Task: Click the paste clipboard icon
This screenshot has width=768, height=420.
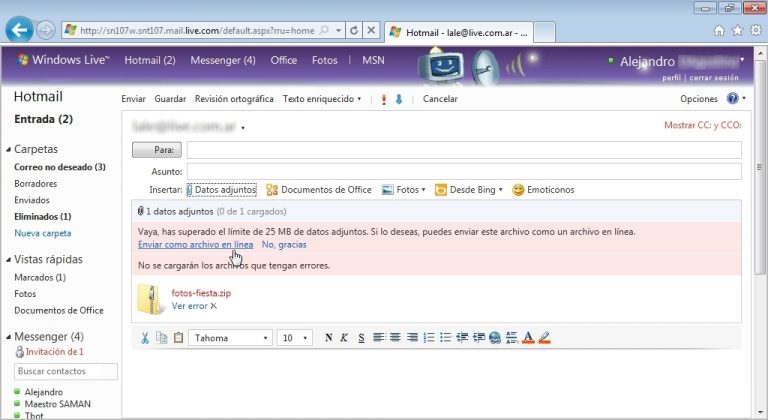Action: pyautogui.click(x=178, y=338)
